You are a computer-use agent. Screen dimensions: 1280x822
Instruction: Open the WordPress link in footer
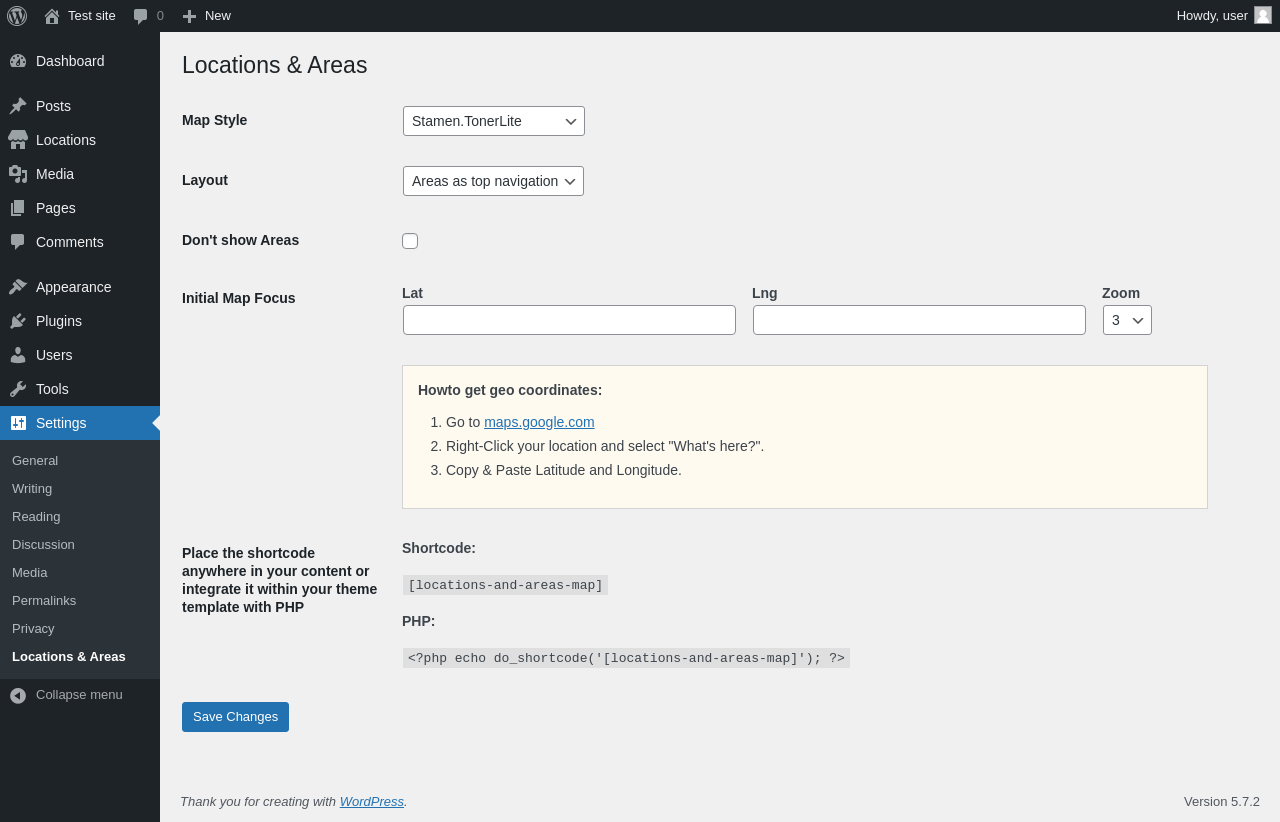pyautogui.click(x=372, y=801)
